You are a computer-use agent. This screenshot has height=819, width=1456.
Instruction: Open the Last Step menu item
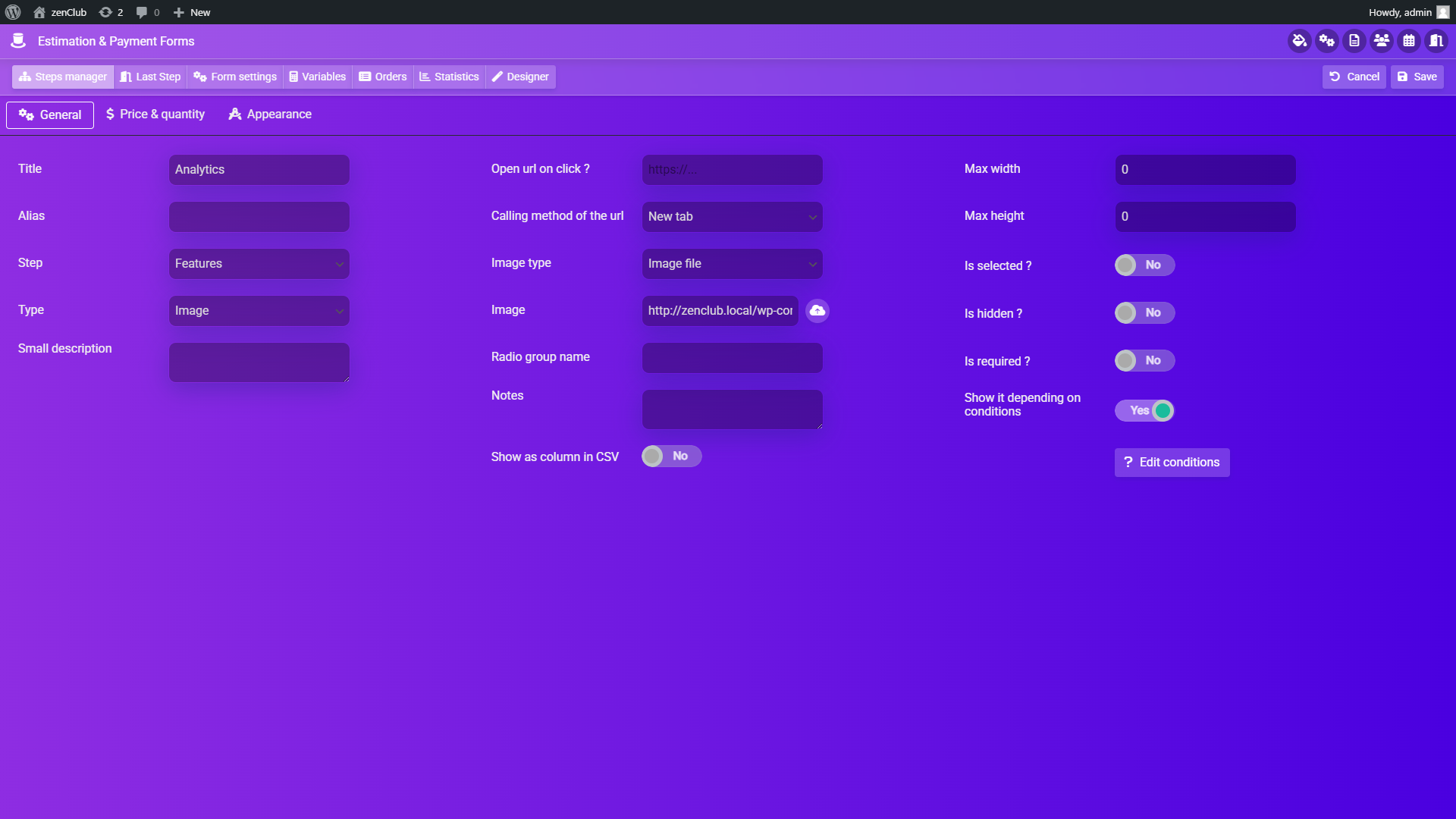pyautogui.click(x=150, y=77)
